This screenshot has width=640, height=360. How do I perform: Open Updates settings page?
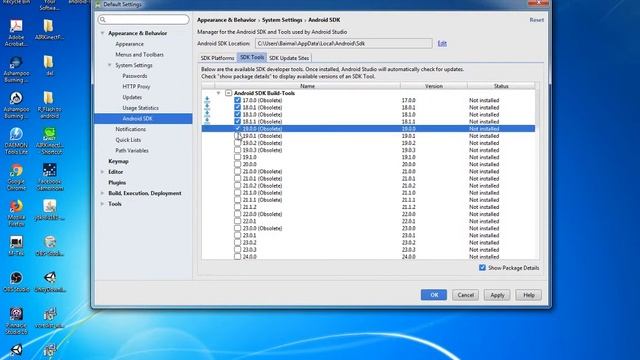[132, 97]
